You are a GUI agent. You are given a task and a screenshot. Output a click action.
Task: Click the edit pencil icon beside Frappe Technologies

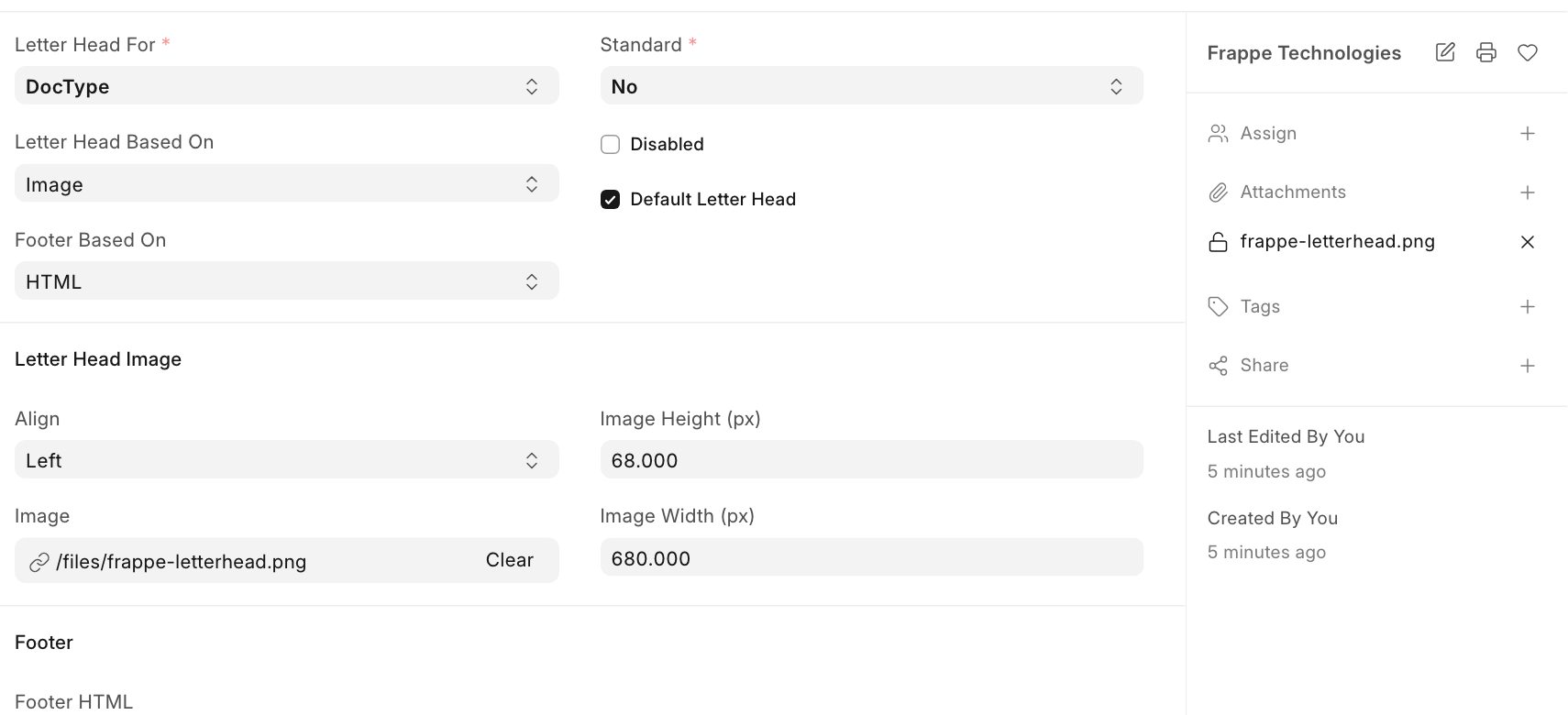click(1445, 52)
